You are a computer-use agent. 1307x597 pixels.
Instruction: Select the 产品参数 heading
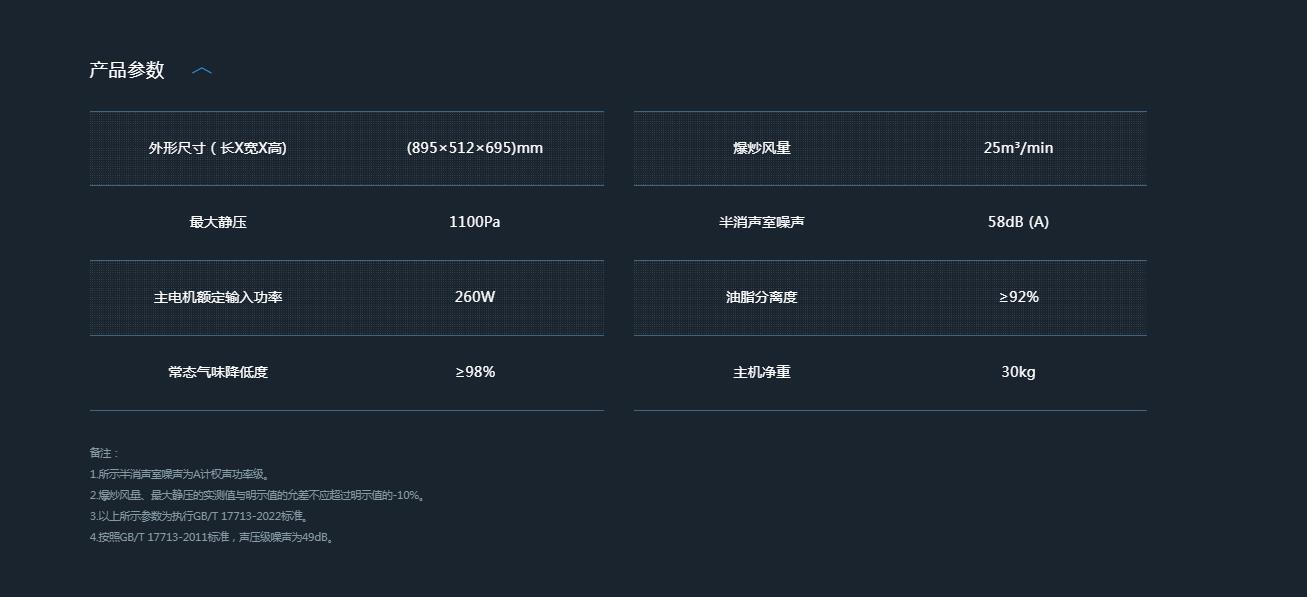click(x=127, y=70)
